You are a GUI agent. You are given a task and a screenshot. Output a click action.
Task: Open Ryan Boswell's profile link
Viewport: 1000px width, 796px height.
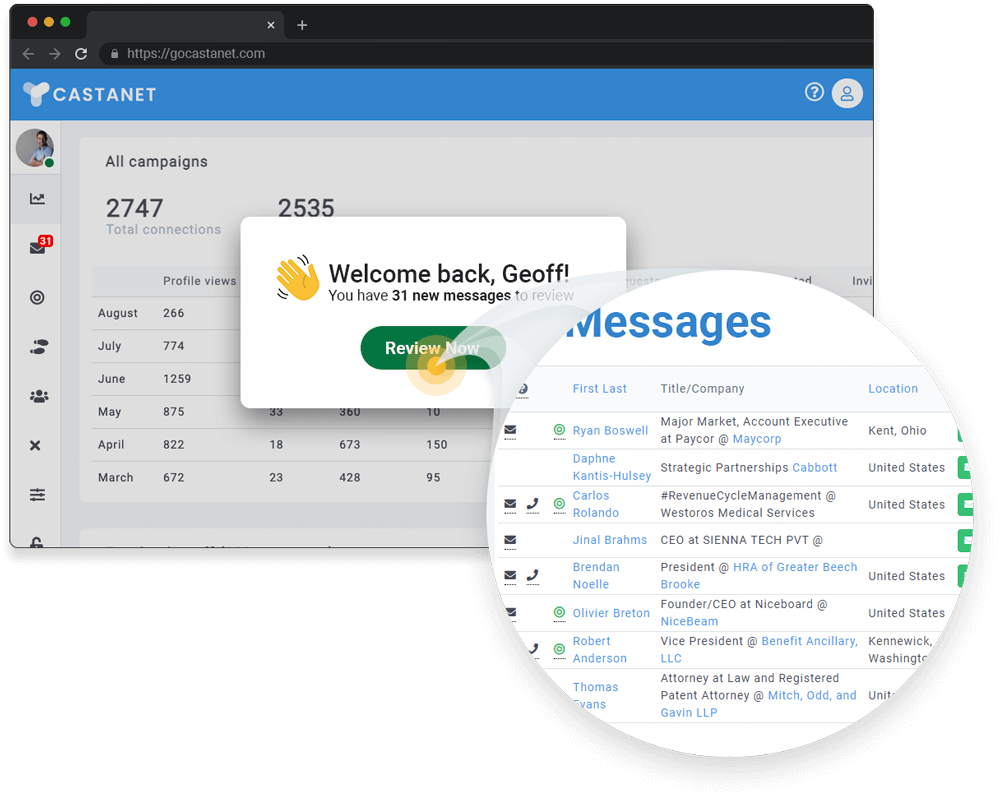pos(610,431)
